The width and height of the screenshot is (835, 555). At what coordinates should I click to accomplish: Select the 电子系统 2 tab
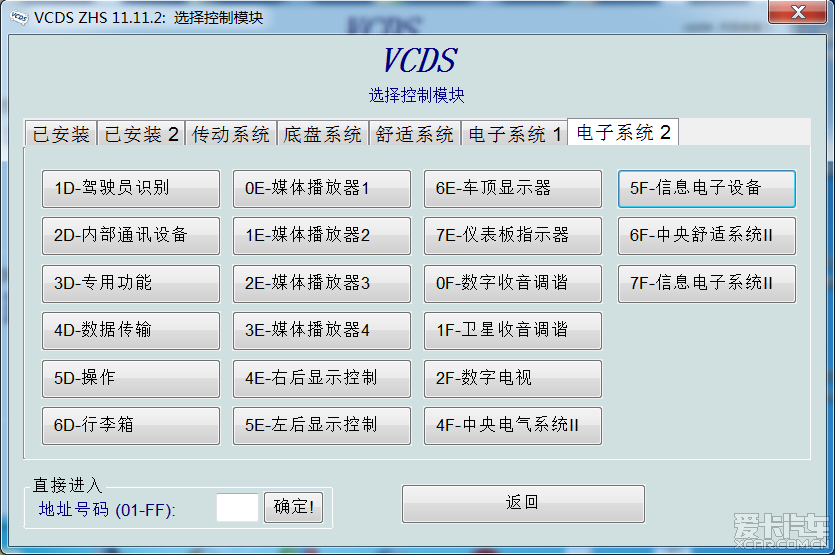tap(623, 132)
